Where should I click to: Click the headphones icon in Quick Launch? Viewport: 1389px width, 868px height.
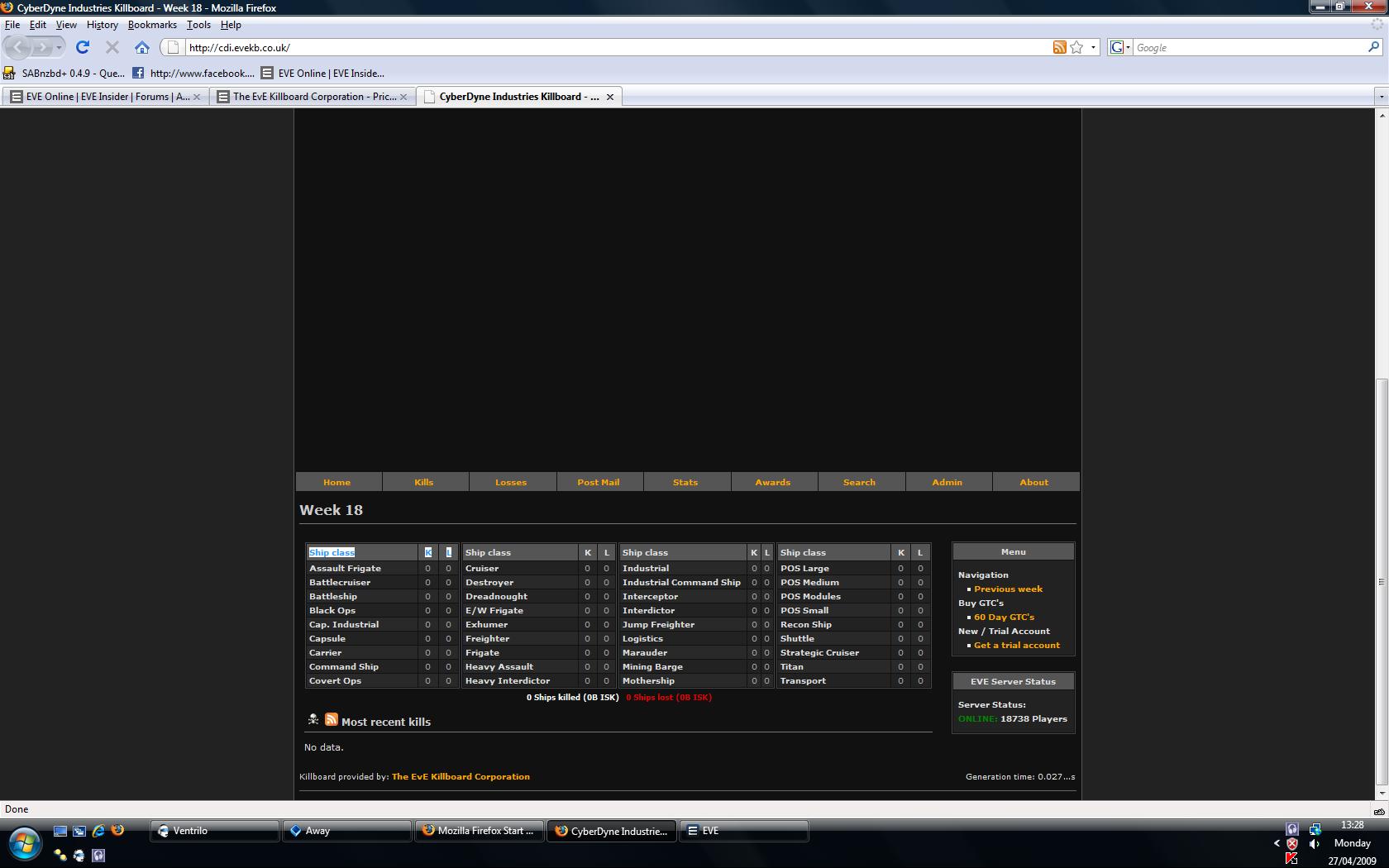(x=98, y=855)
